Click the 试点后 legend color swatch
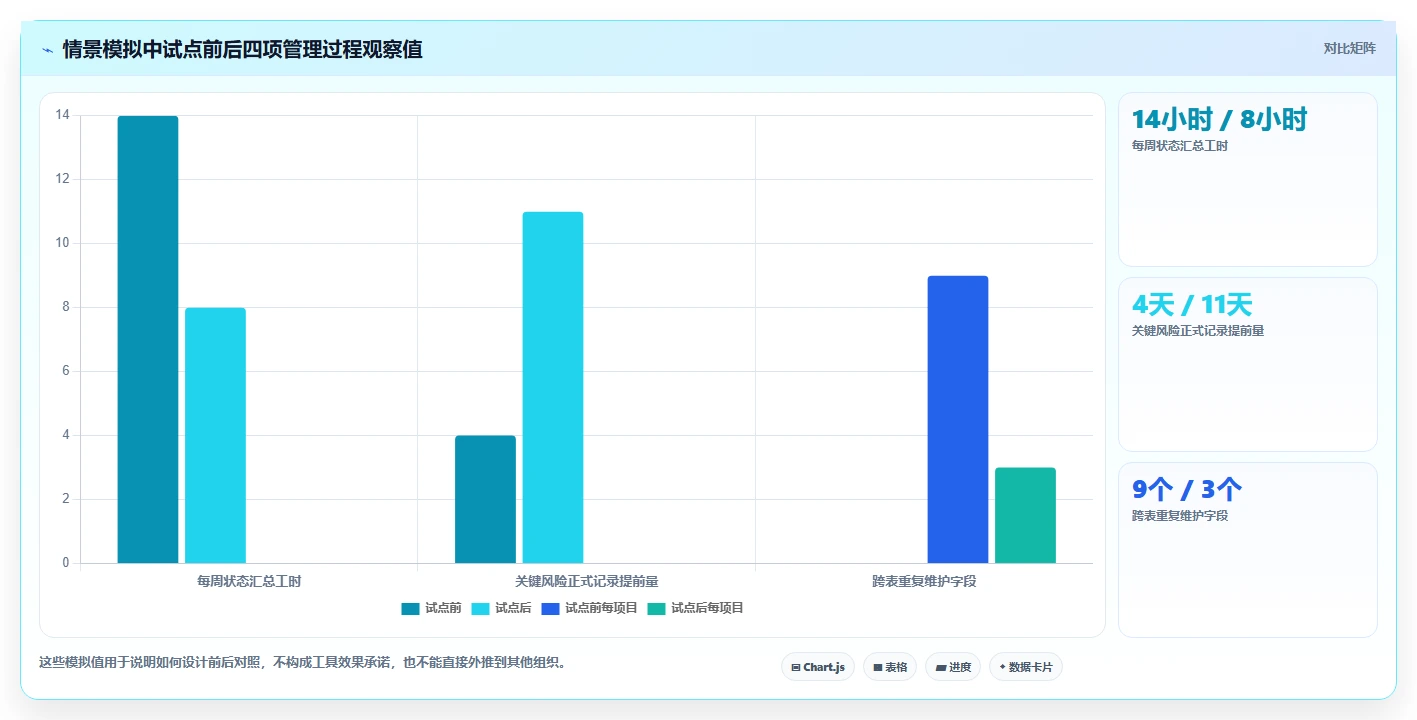Screen dimensions: 1417x720 (x=481, y=608)
